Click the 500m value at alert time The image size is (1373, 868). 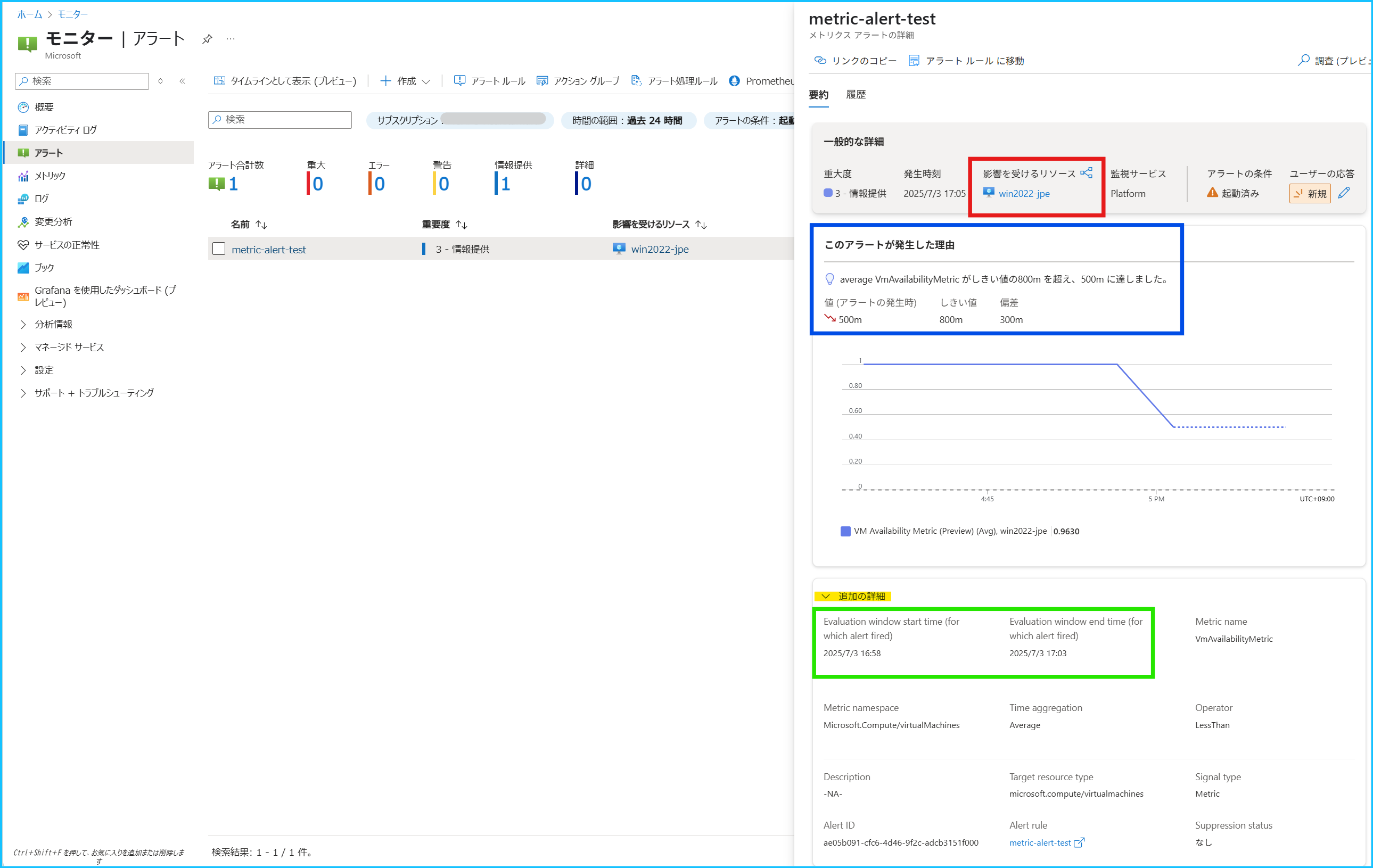850,320
